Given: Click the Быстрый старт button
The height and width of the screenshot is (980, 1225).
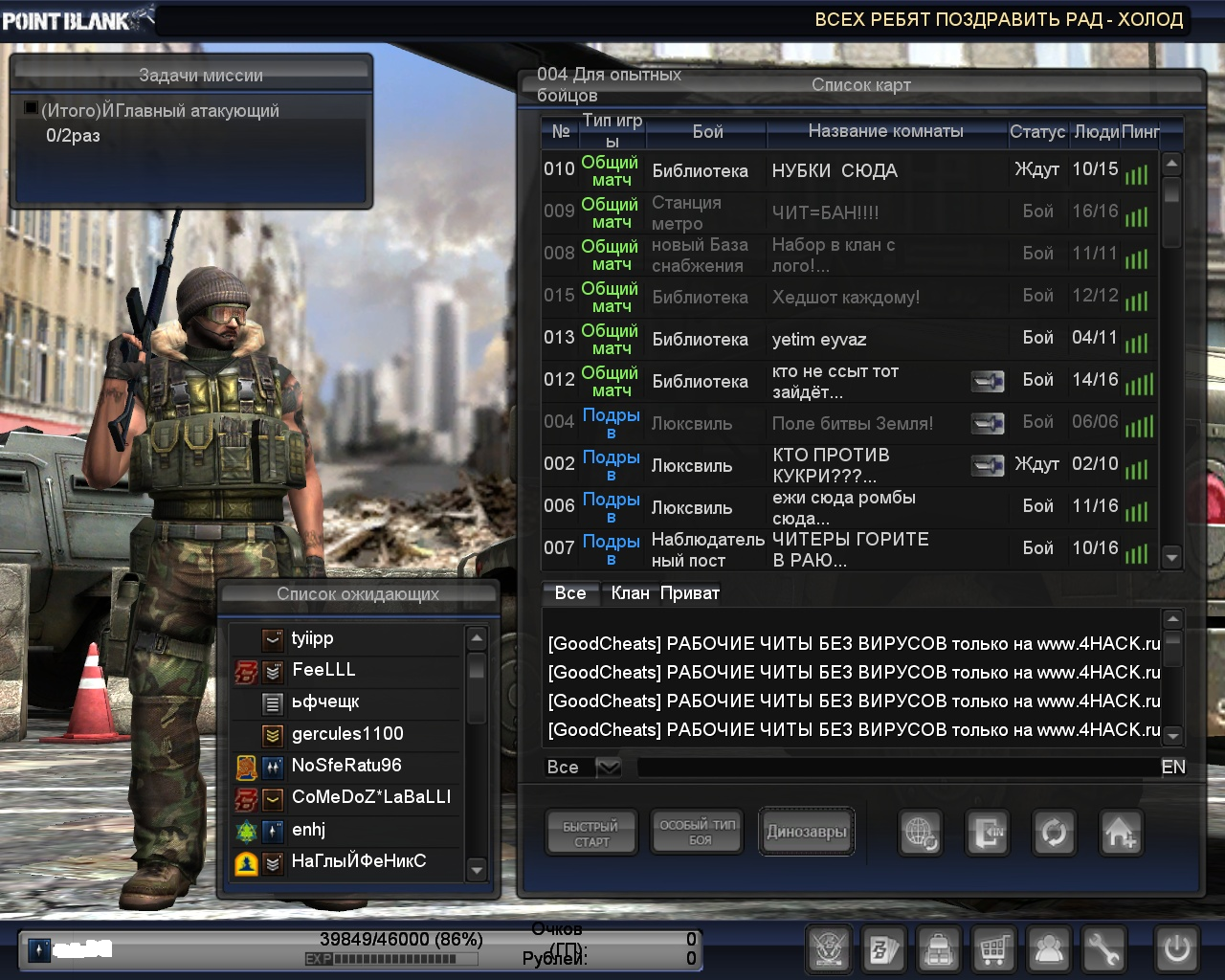Looking at the screenshot, I should click(591, 833).
